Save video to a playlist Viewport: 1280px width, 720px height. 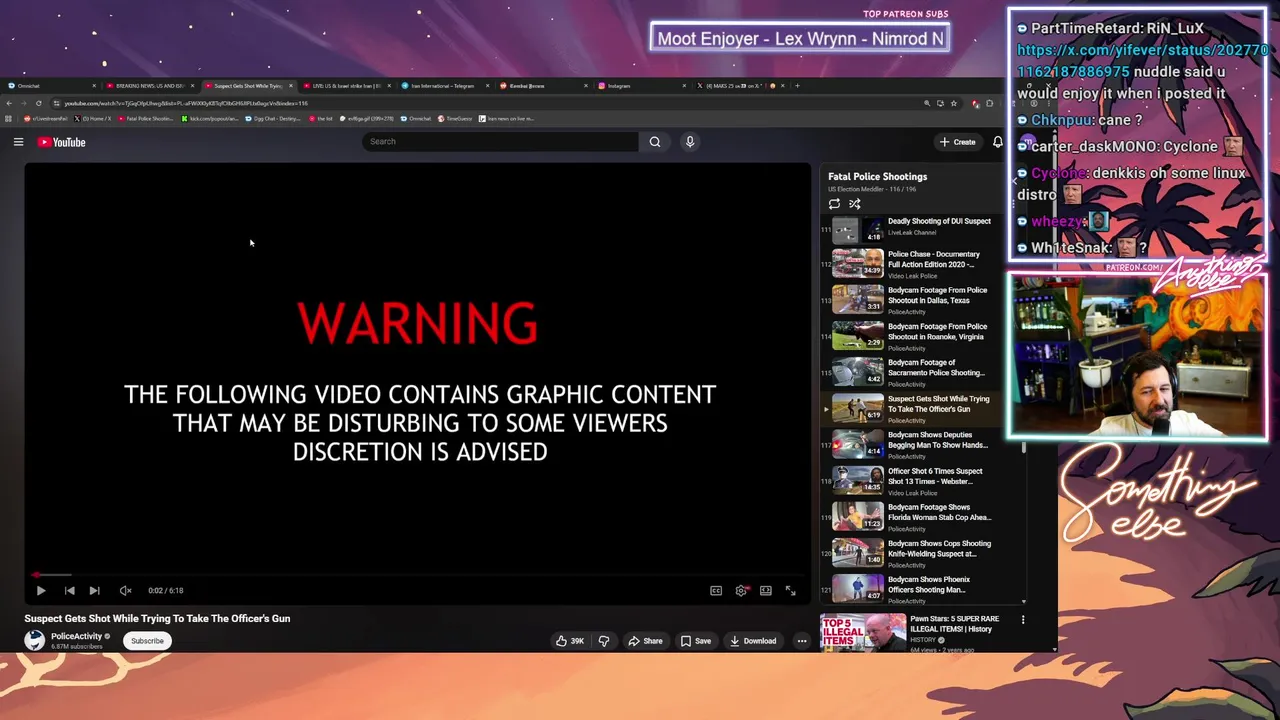(x=695, y=641)
